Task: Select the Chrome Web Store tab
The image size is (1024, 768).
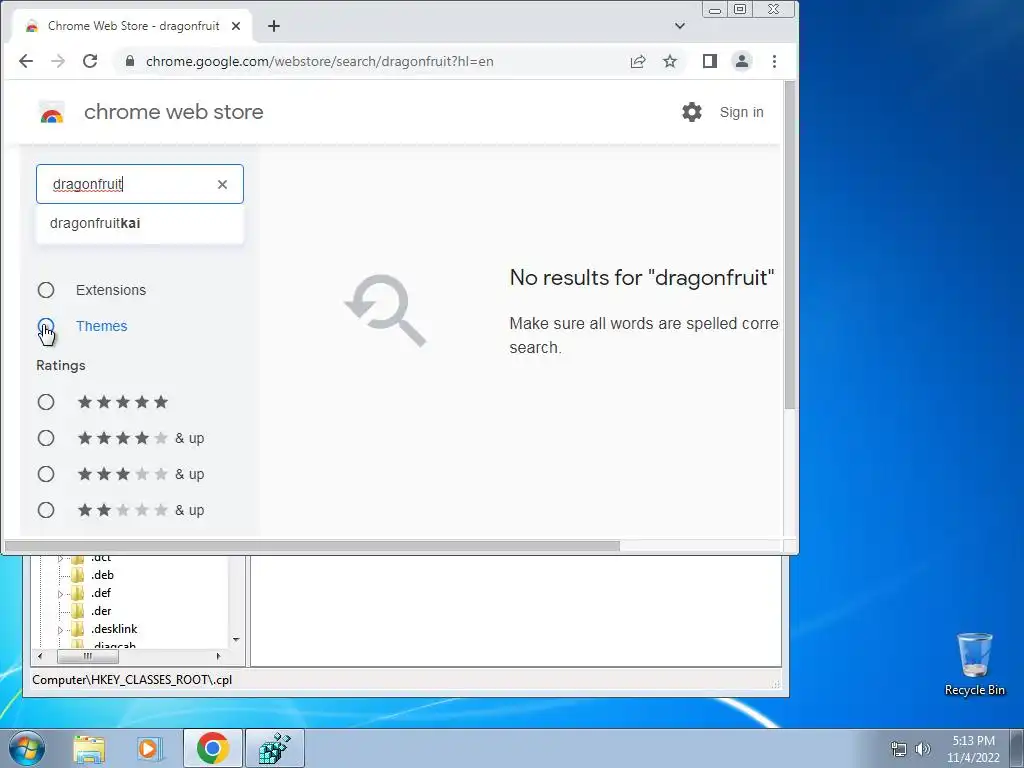Action: click(x=133, y=26)
